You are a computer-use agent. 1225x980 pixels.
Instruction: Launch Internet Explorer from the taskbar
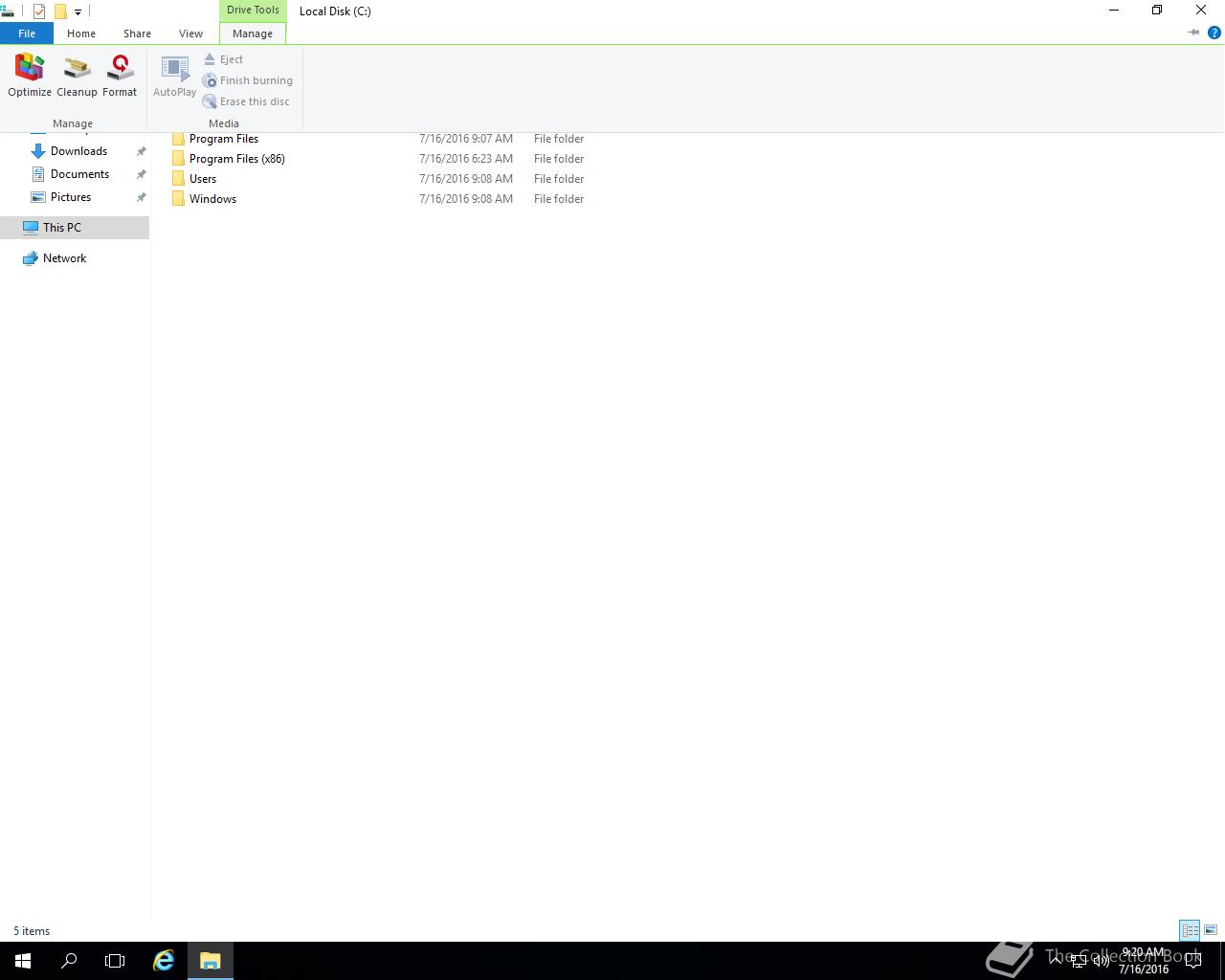click(164, 961)
